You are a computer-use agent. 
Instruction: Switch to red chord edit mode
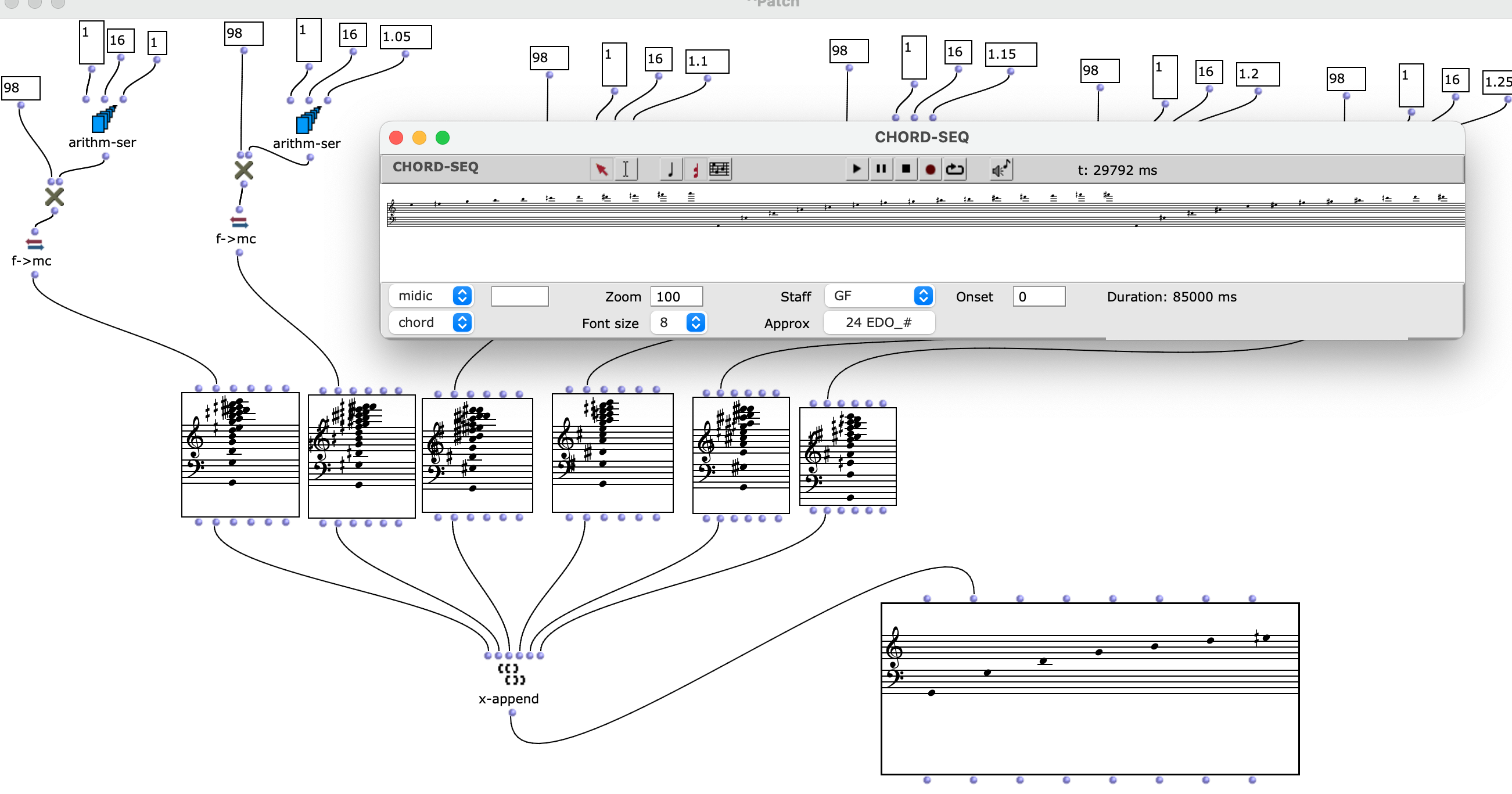point(695,169)
